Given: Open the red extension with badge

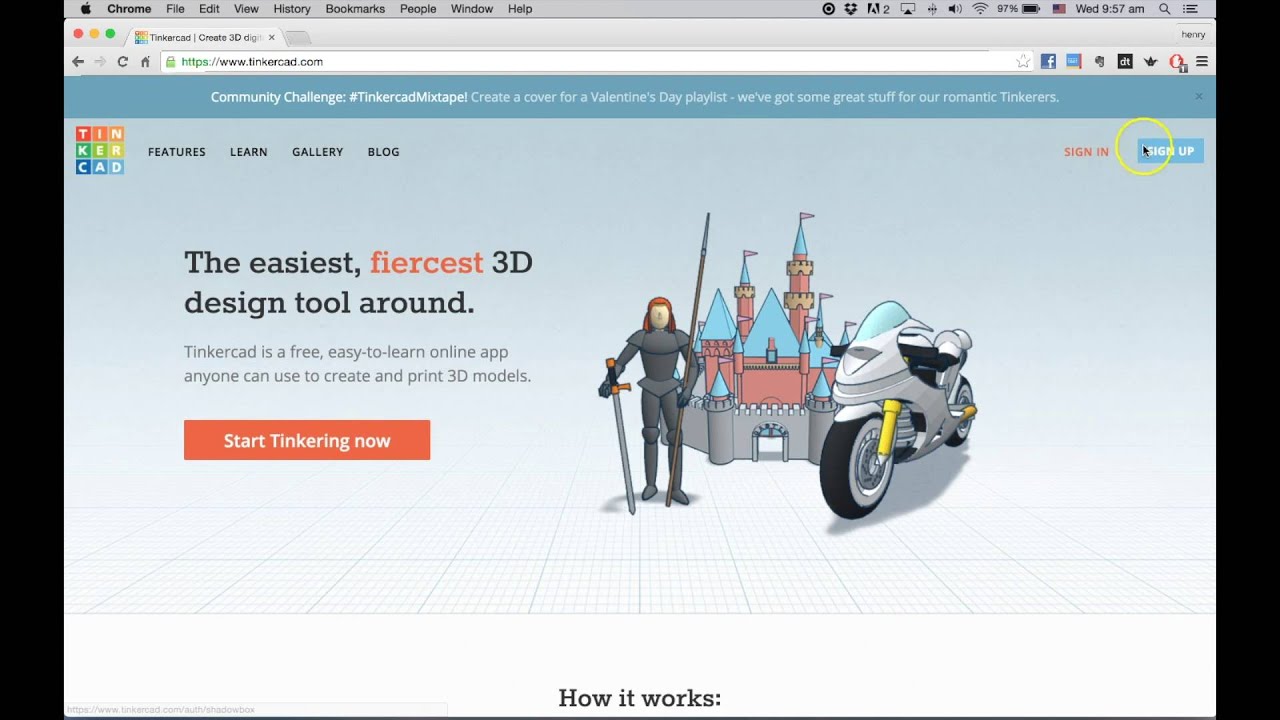Looking at the screenshot, I should tap(1177, 63).
